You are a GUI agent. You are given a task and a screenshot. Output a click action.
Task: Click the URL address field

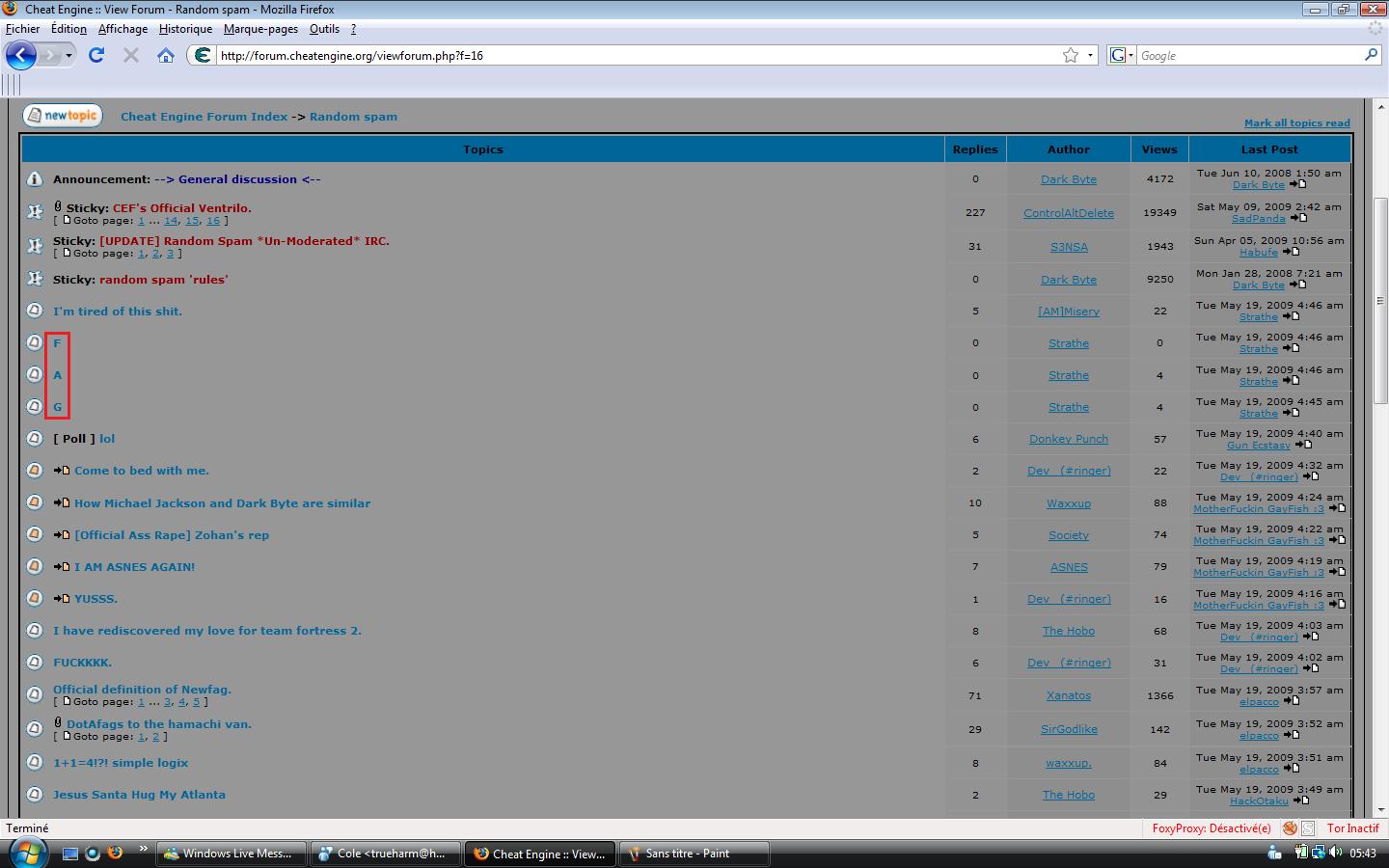(x=637, y=55)
